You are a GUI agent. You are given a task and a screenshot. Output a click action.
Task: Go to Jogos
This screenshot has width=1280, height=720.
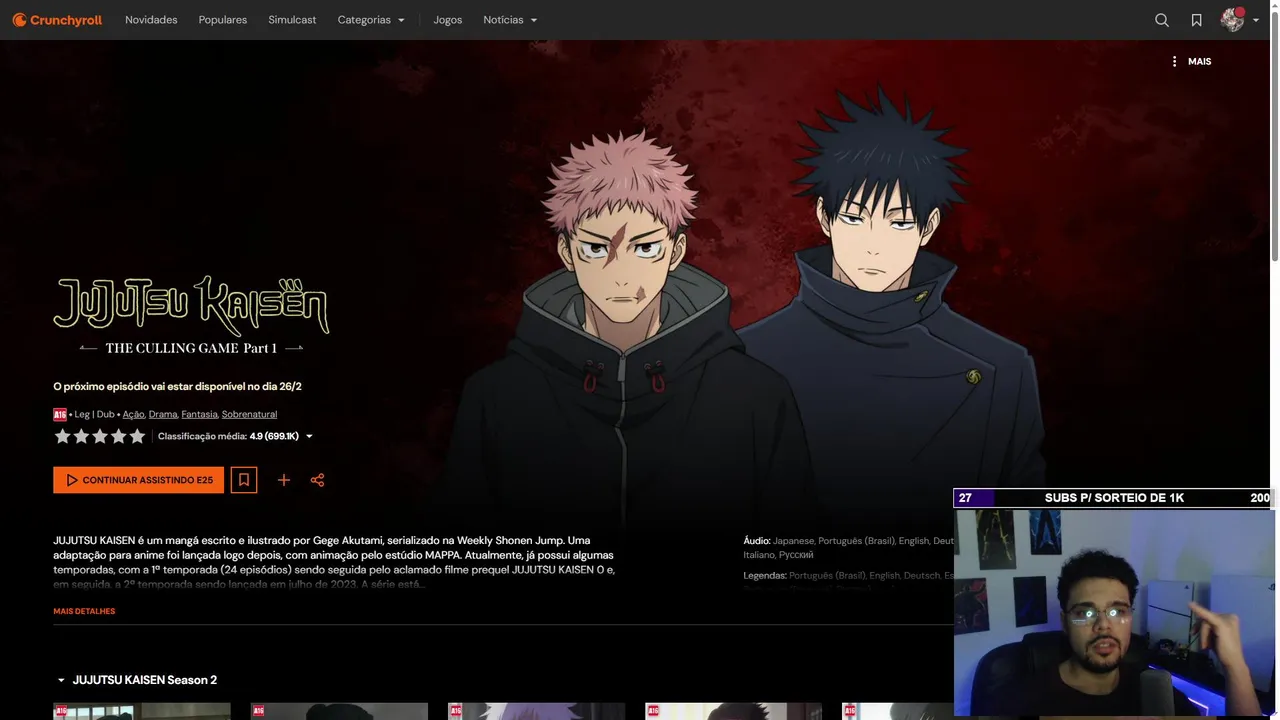pos(448,20)
